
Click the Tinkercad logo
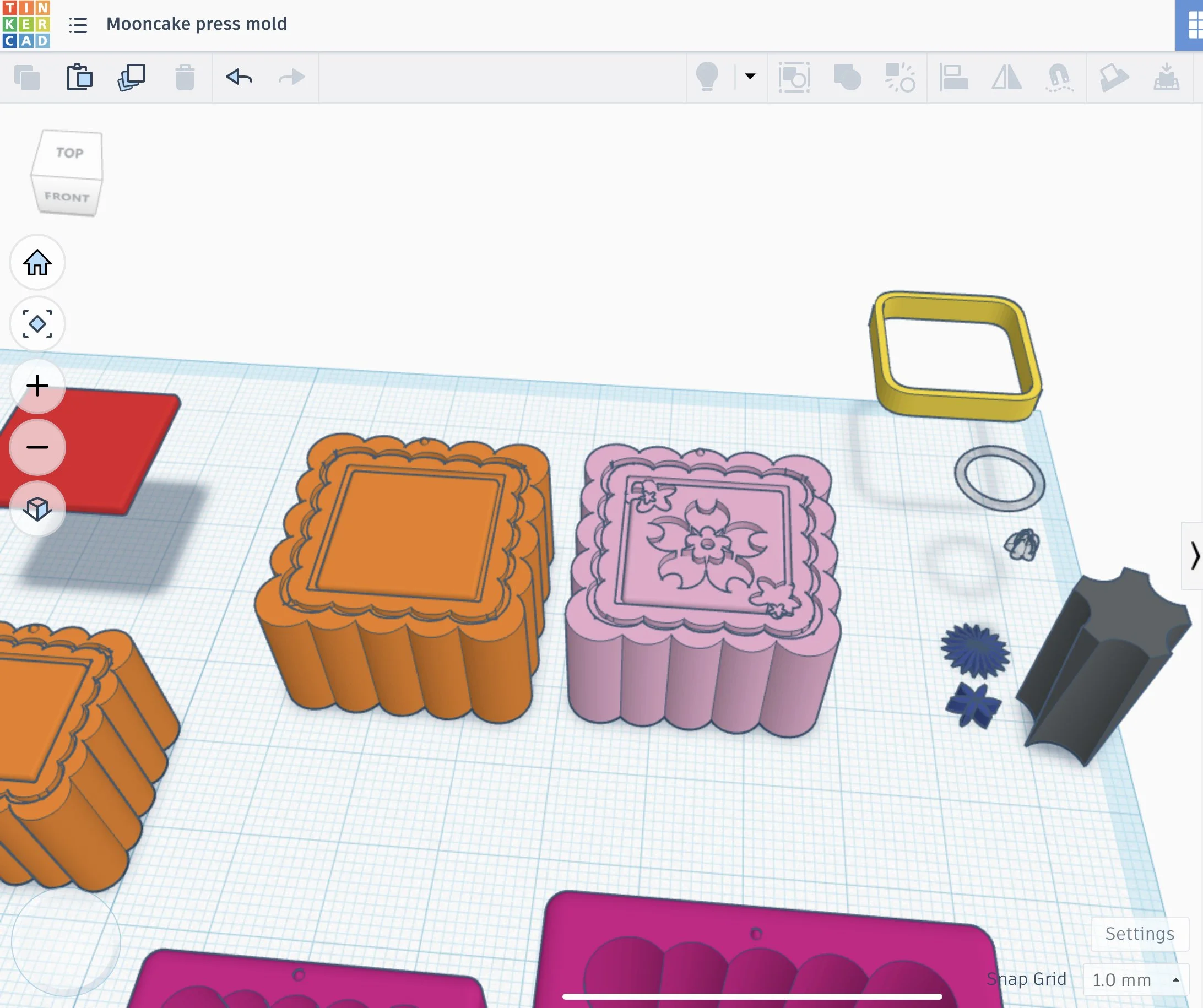[x=26, y=24]
